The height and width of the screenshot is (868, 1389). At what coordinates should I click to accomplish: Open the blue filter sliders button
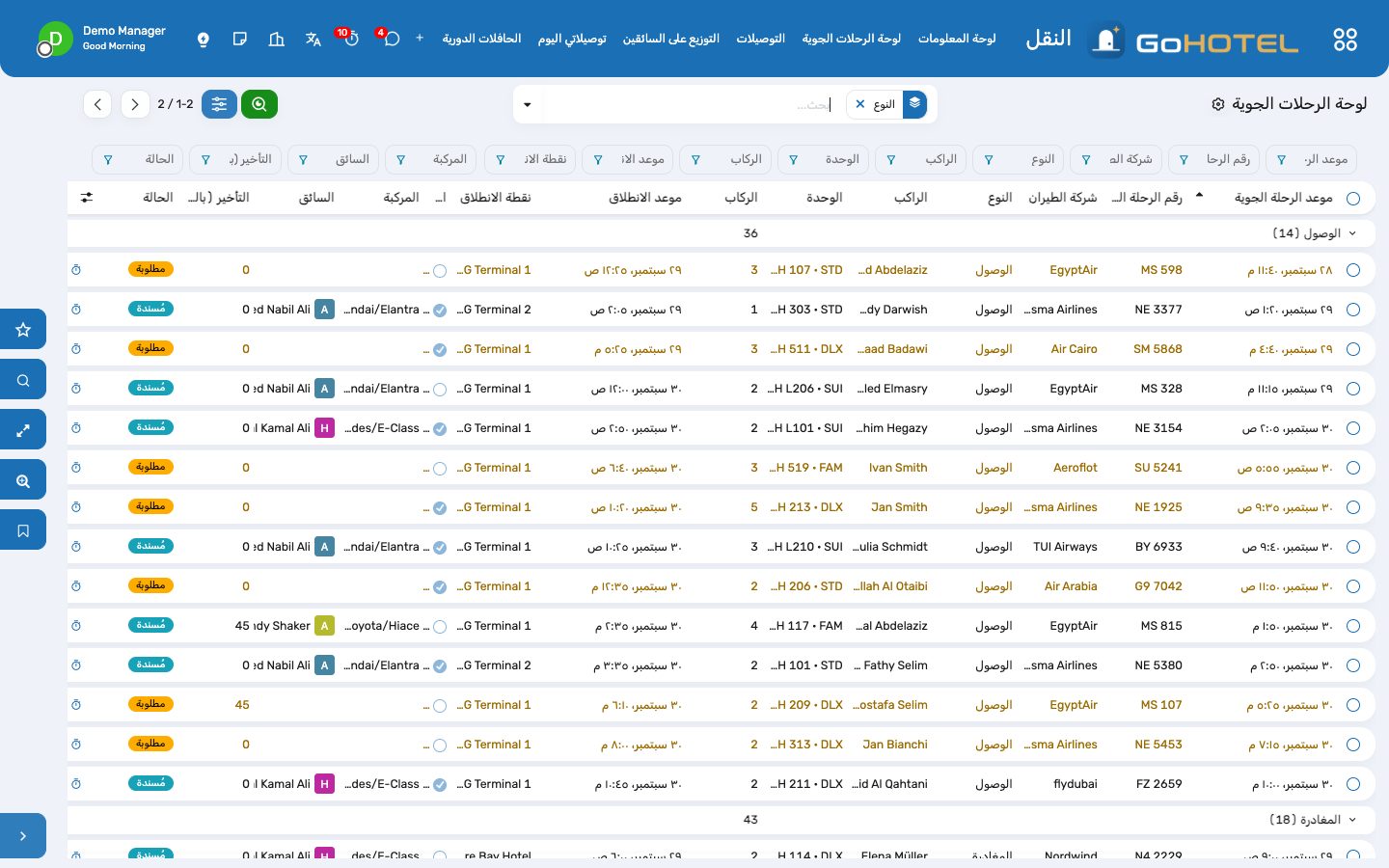click(220, 104)
